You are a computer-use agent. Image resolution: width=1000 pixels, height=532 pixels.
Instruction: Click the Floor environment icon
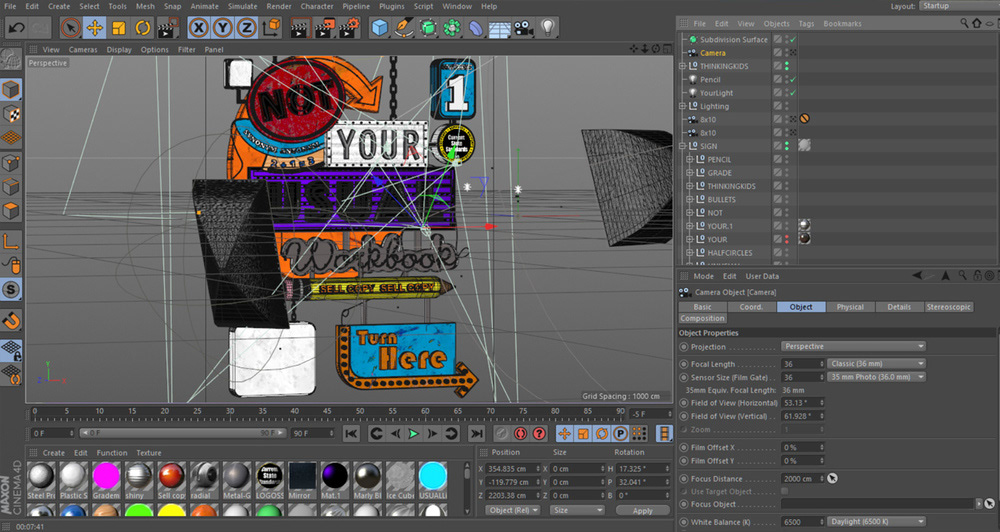[x=500, y=28]
